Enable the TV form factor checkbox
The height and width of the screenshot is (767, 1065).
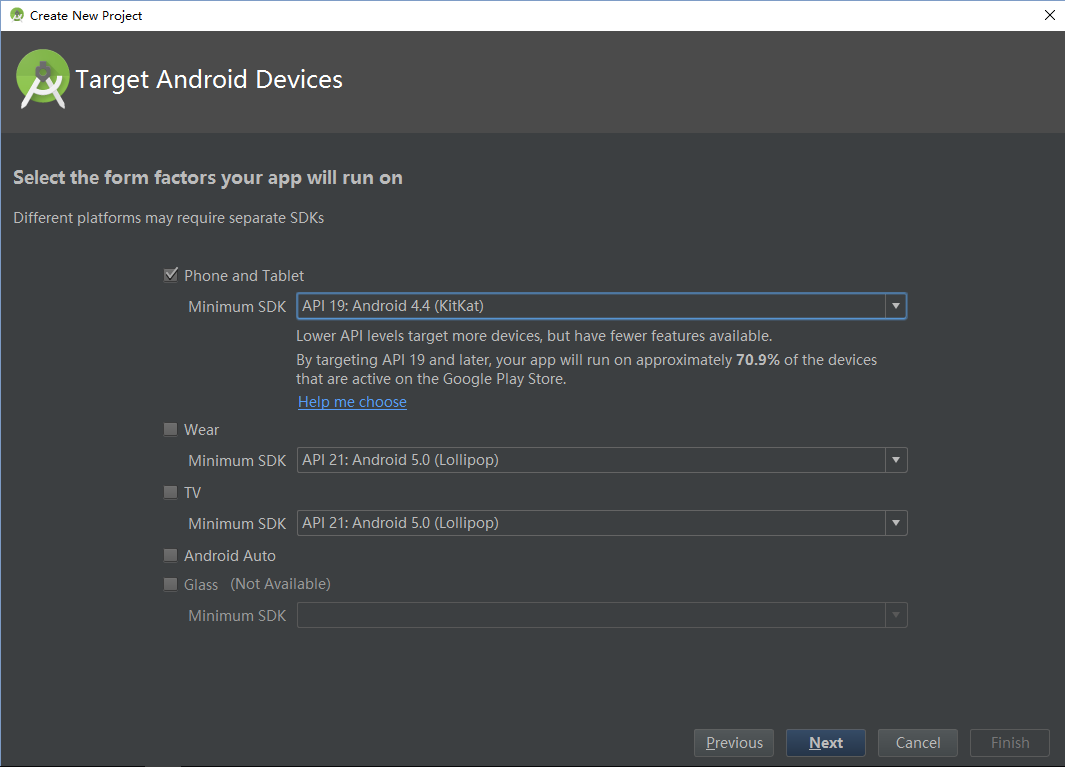(170, 492)
